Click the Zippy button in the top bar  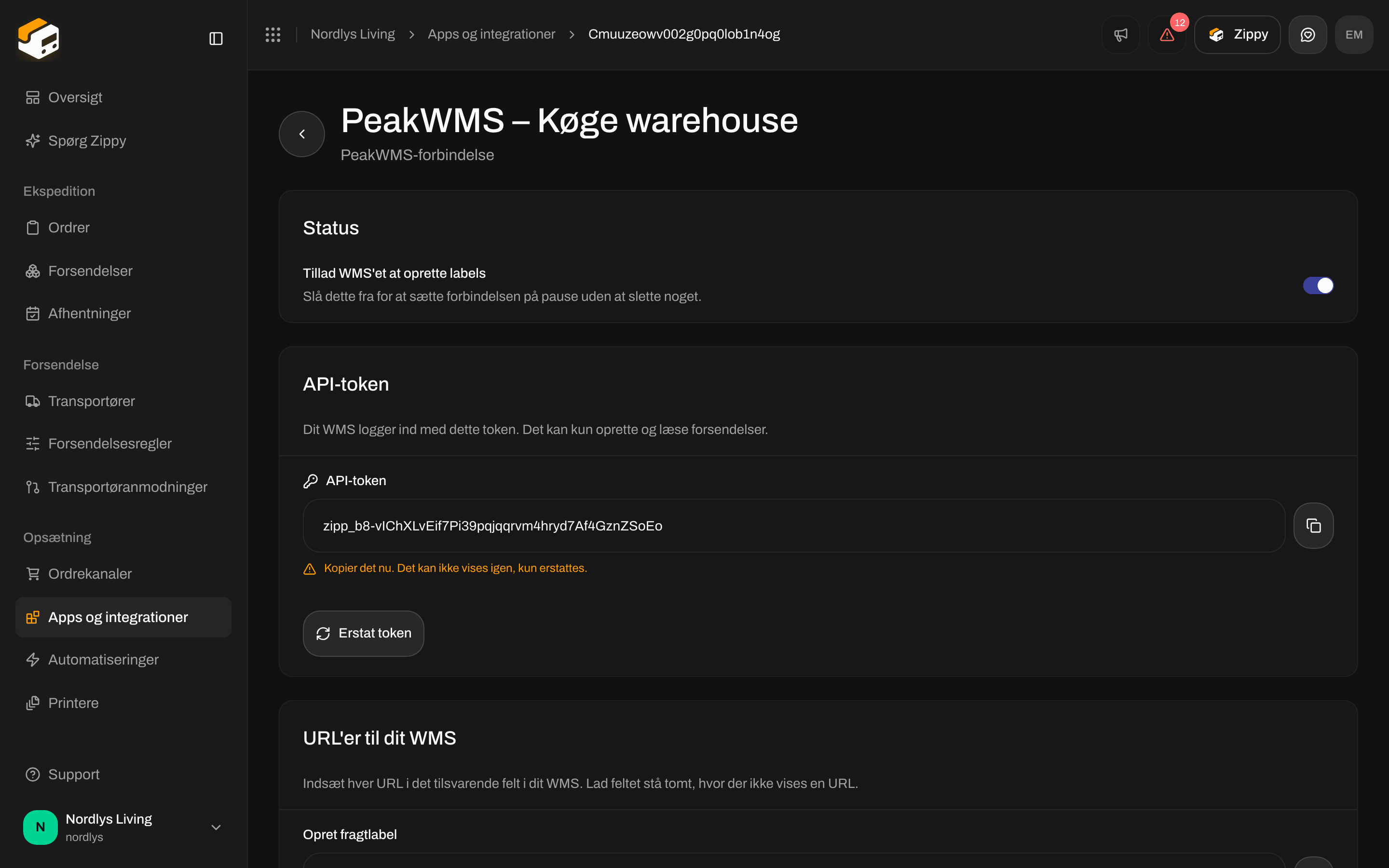pyautogui.click(x=1237, y=34)
